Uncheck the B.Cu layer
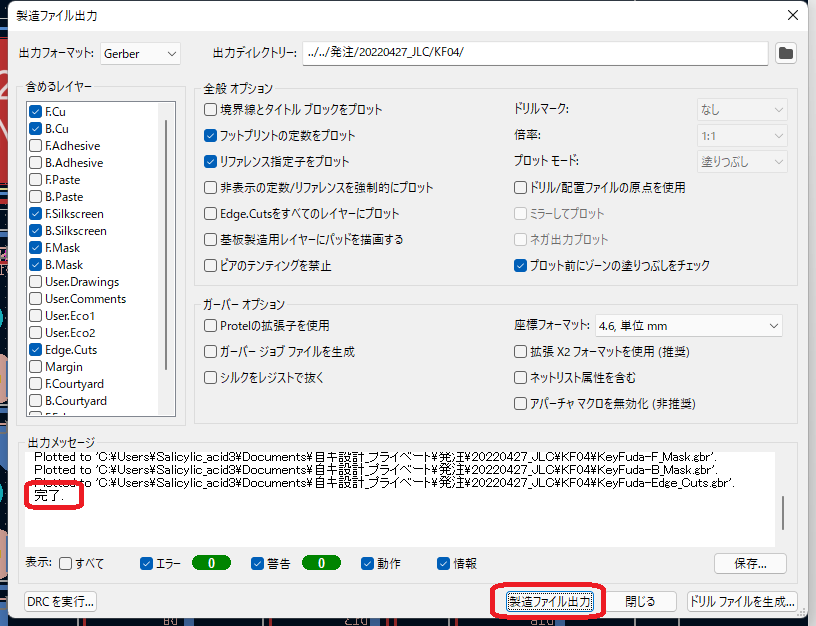The width and height of the screenshot is (816, 626). pos(35,129)
